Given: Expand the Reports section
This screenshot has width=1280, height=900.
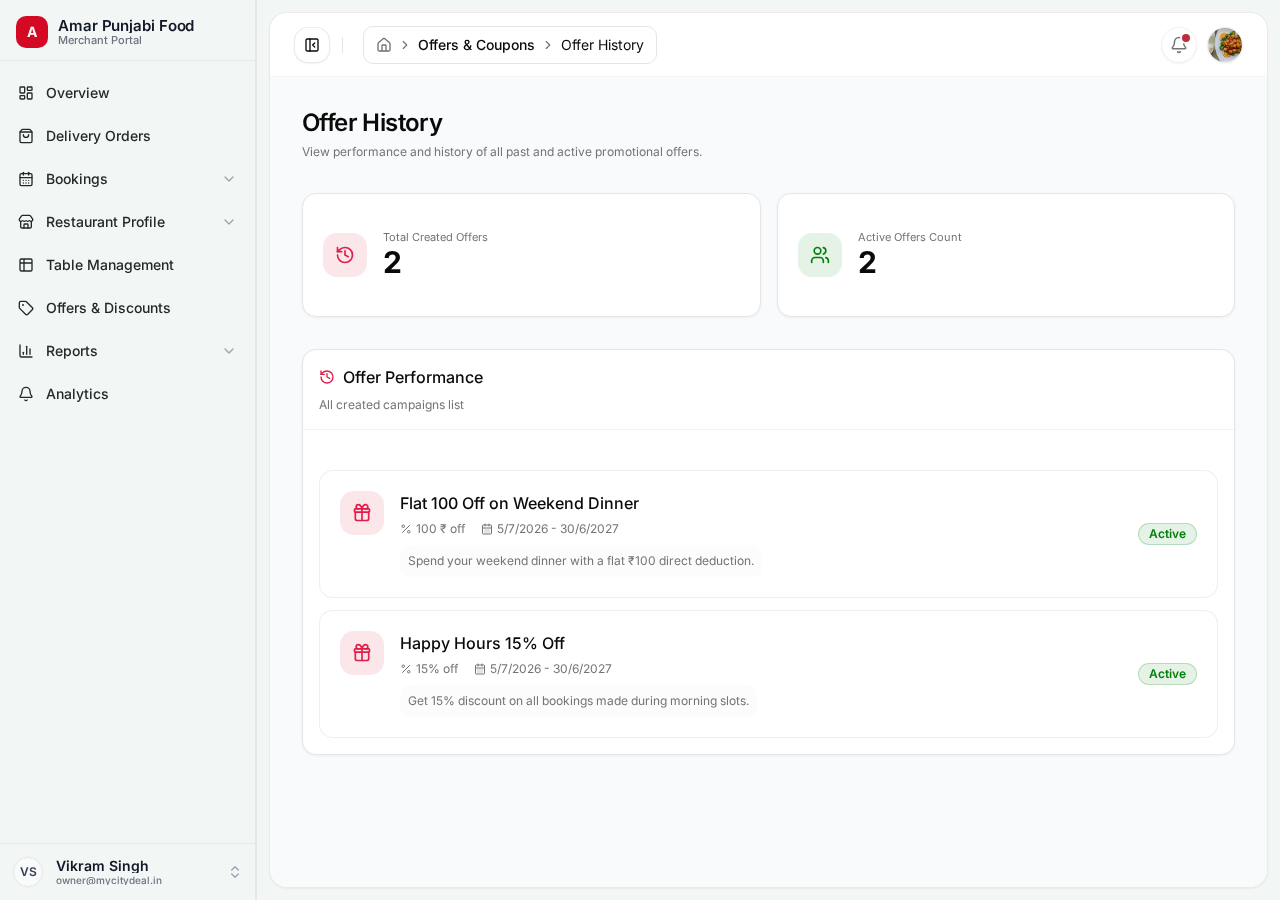Looking at the screenshot, I should [128, 351].
